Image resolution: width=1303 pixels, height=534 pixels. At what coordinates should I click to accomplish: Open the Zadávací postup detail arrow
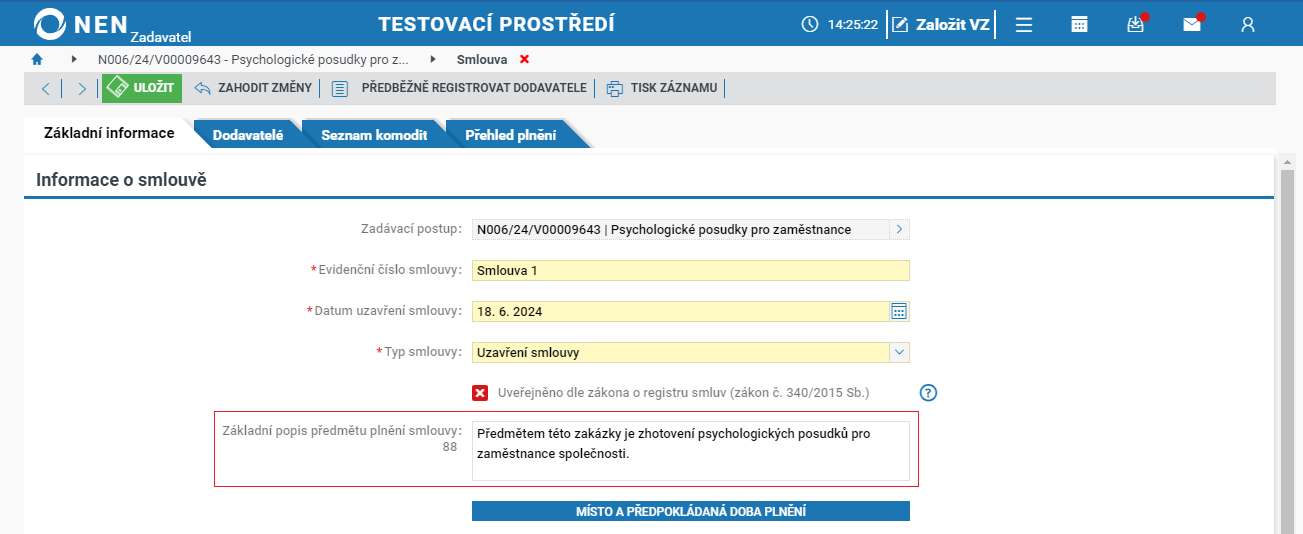899,229
